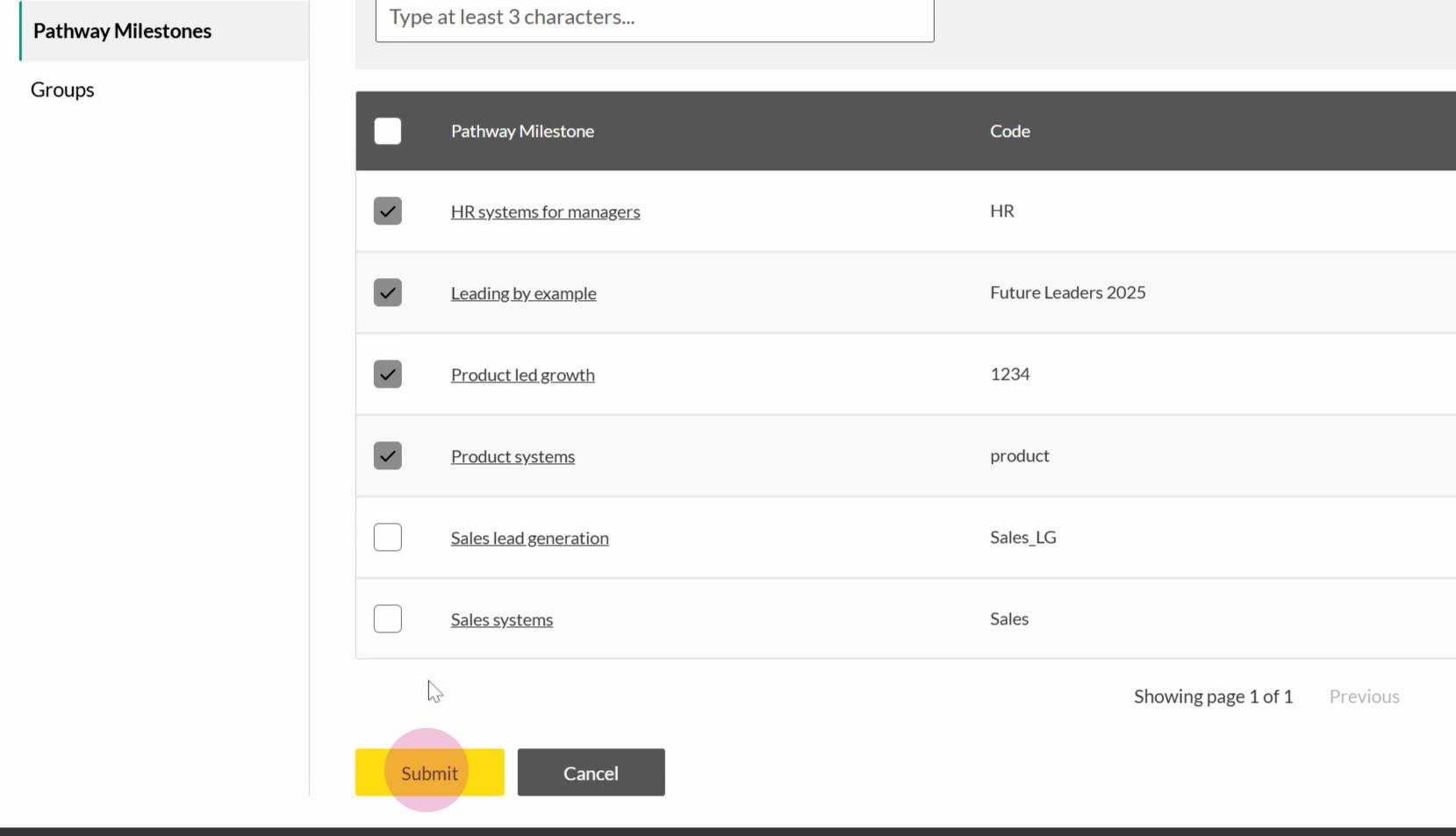Uncheck the HR systems for managers checkbox
Screen dimensions: 1456x836
point(387,211)
